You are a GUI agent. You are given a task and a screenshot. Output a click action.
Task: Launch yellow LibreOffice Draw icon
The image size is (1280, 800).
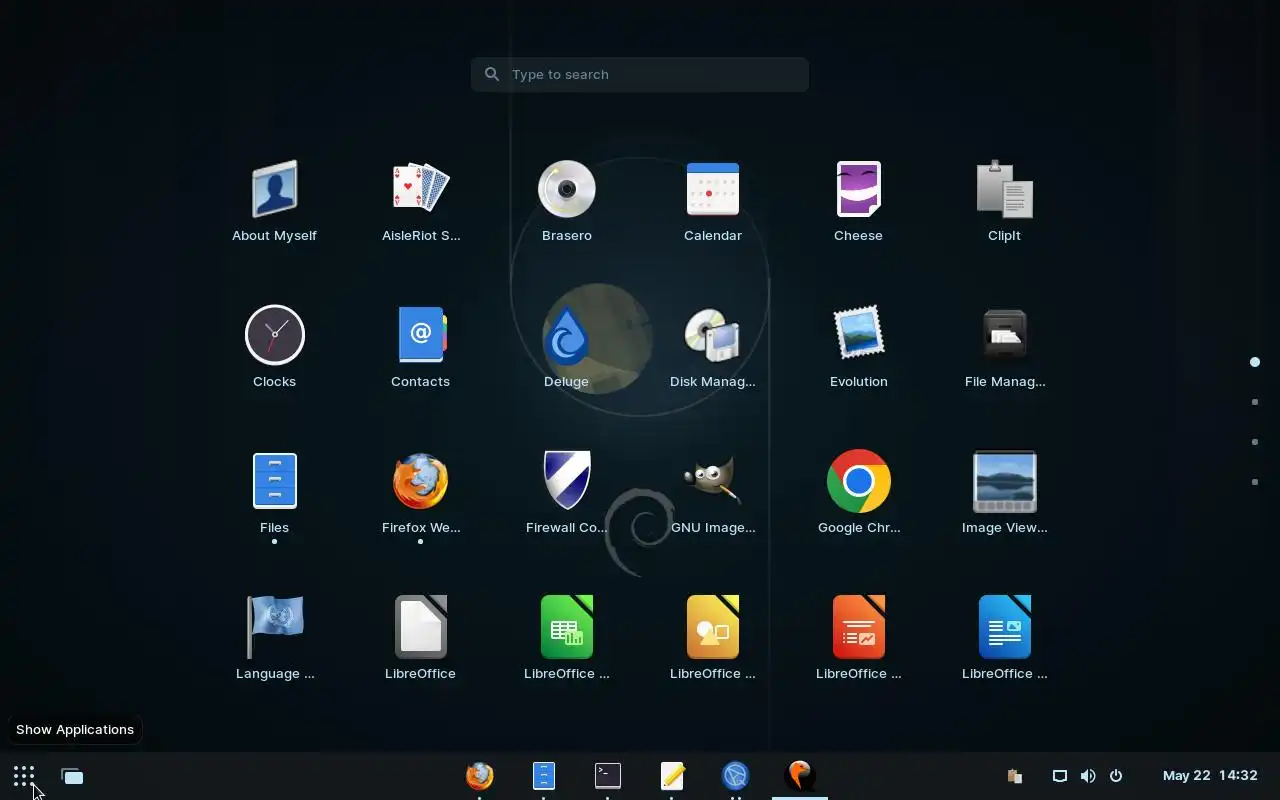[x=712, y=627]
